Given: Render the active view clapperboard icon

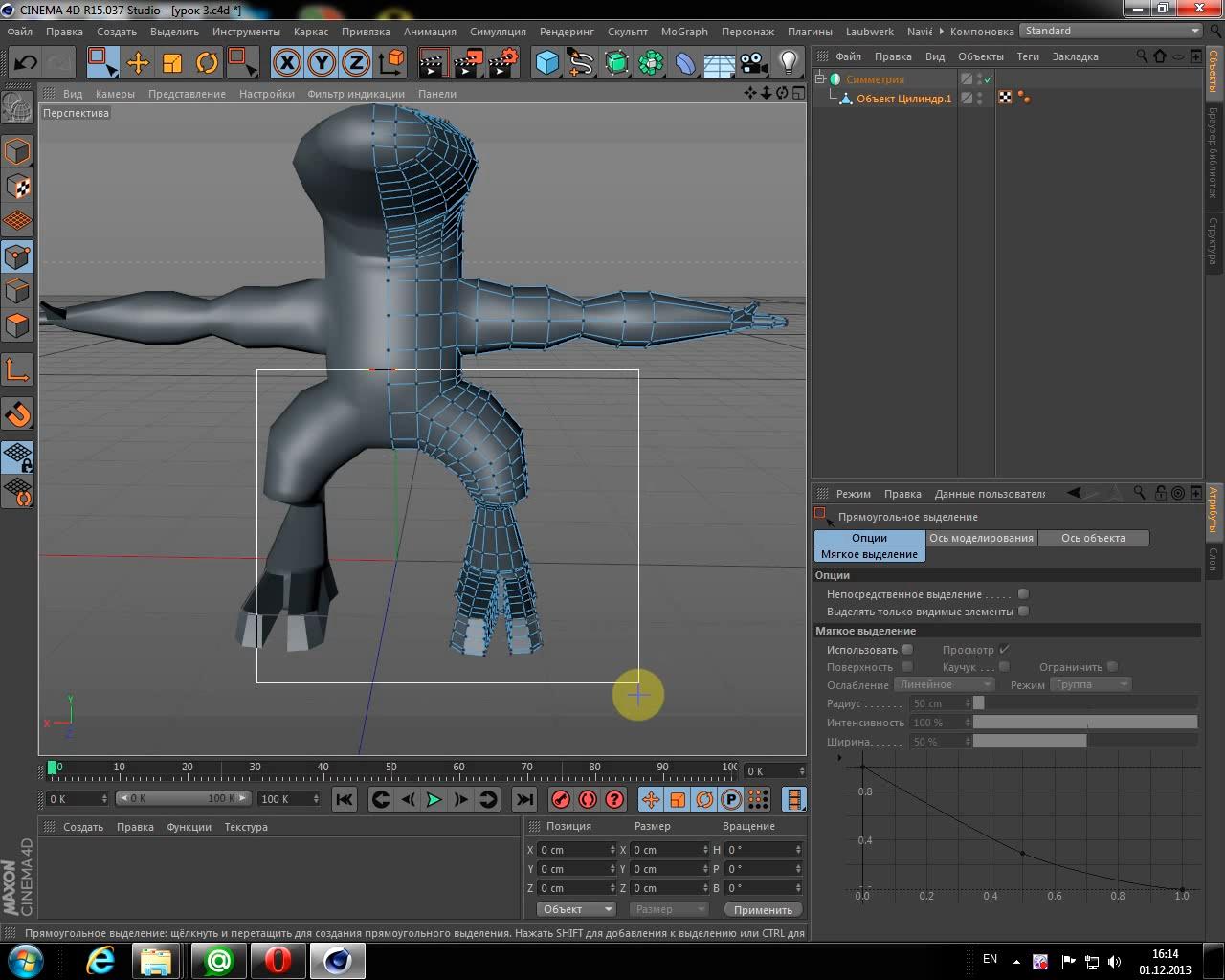Looking at the screenshot, I should (434, 63).
